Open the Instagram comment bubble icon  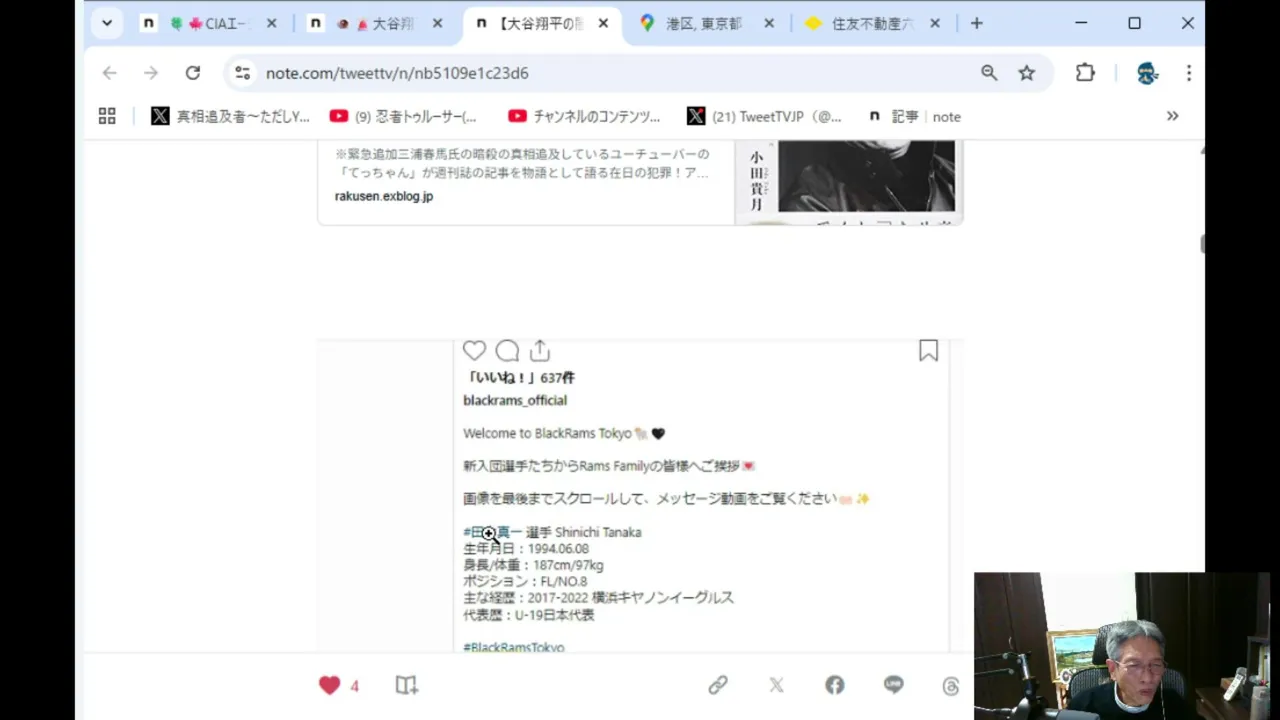507,351
